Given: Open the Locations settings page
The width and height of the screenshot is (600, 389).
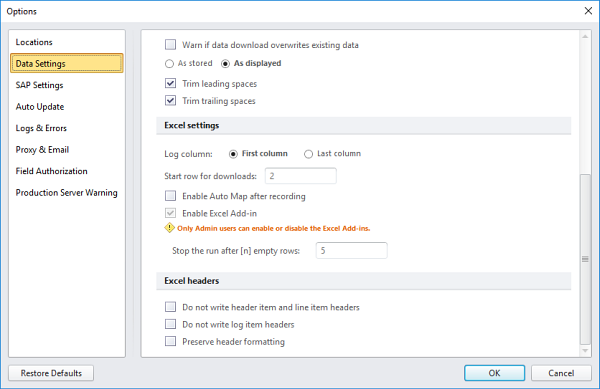Looking at the screenshot, I should (34, 42).
